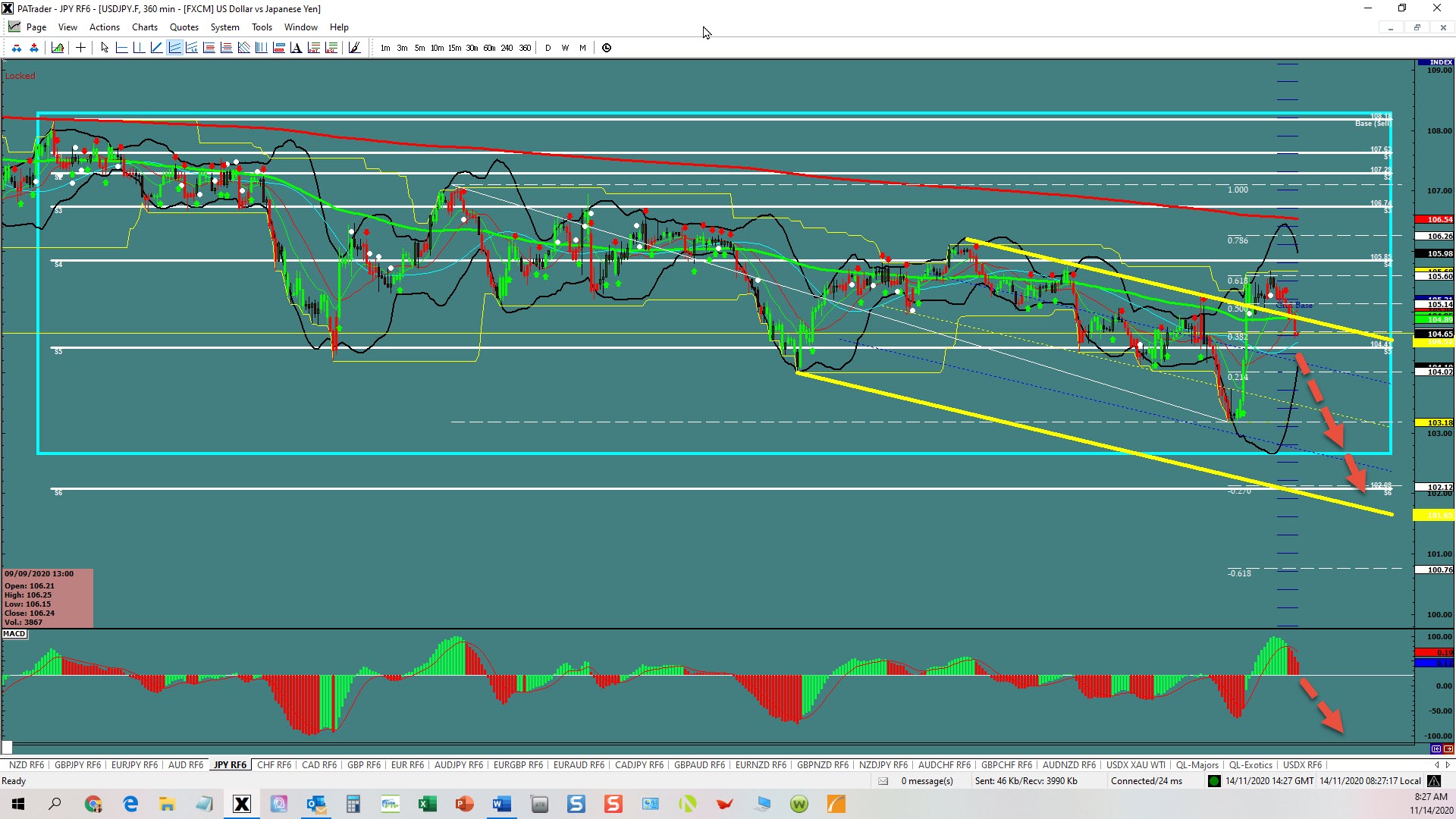Expand the System menu
1456x819 pixels.
[224, 27]
